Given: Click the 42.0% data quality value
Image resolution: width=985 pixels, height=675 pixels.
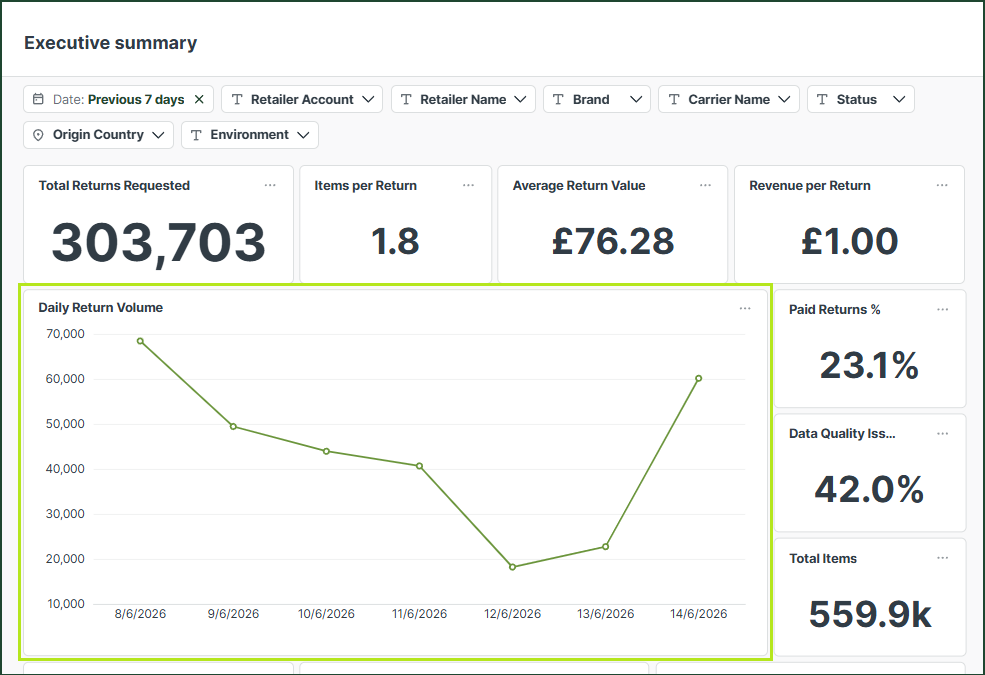Looking at the screenshot, I should [869, 490].
